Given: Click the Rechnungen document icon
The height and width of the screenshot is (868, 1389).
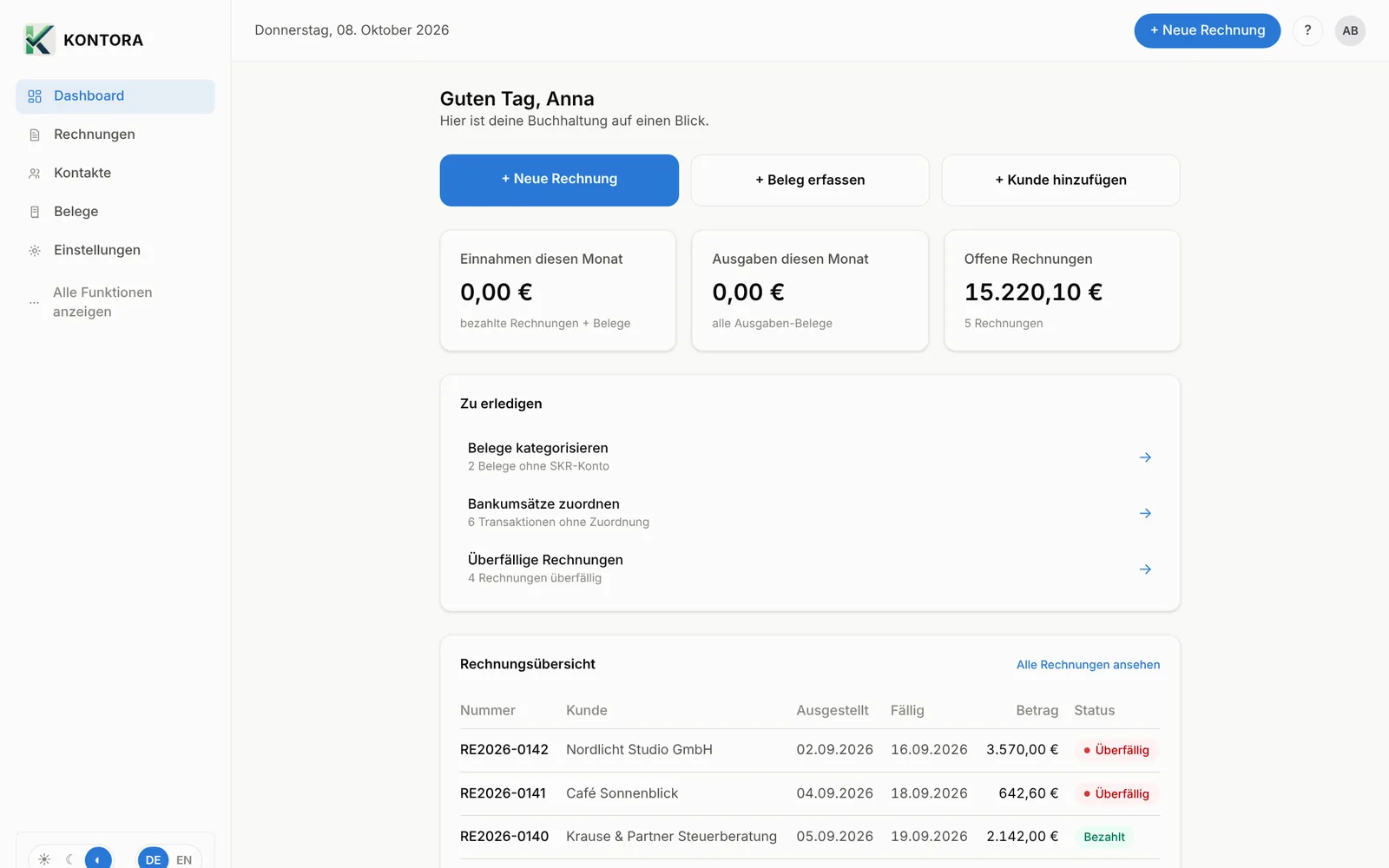Looking at the screenshot, I should tap(35, 135).
